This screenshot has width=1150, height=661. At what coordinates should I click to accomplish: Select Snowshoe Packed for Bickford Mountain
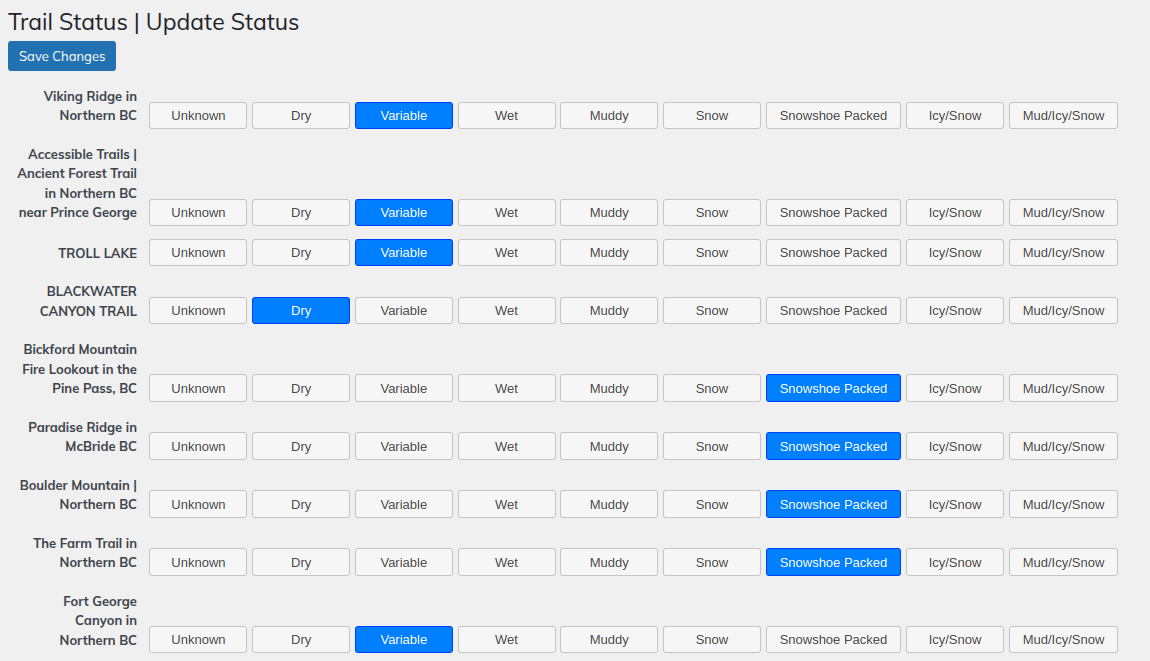[x=833, y=388]
